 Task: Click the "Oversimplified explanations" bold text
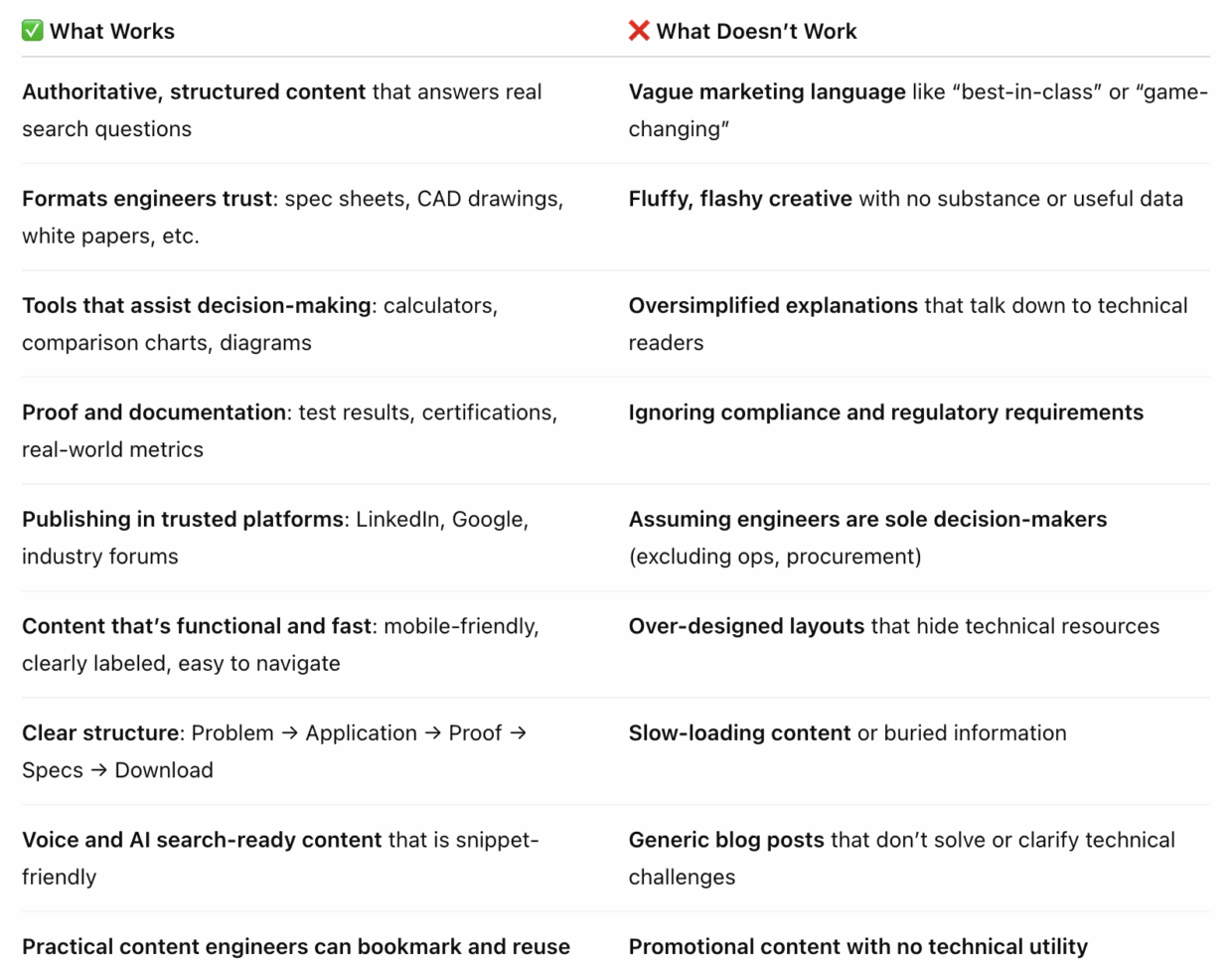(773, 306)
